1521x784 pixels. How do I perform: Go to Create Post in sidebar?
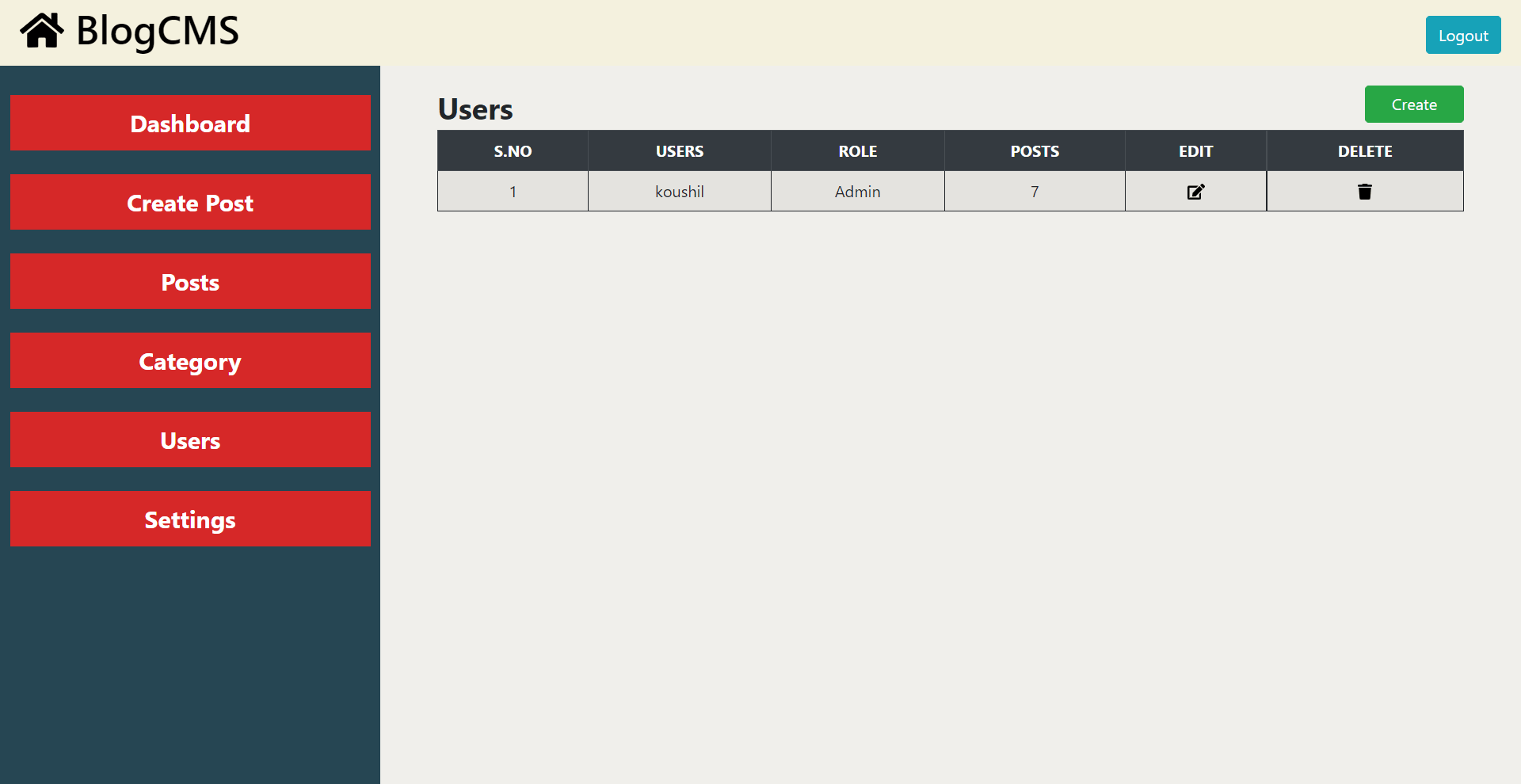click(x=190, y=202)
